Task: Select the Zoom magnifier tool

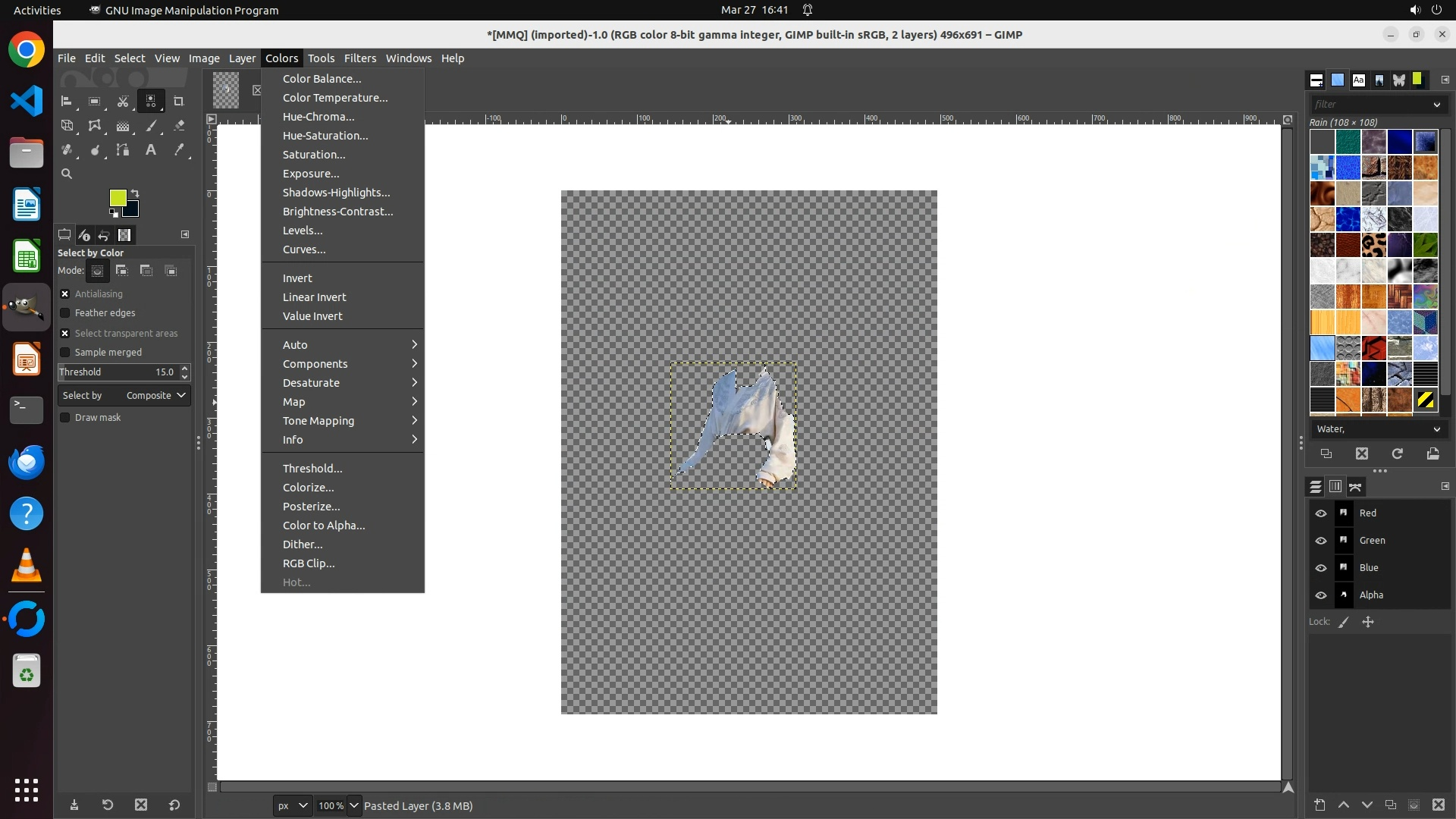Action: (x=67, y=174)
